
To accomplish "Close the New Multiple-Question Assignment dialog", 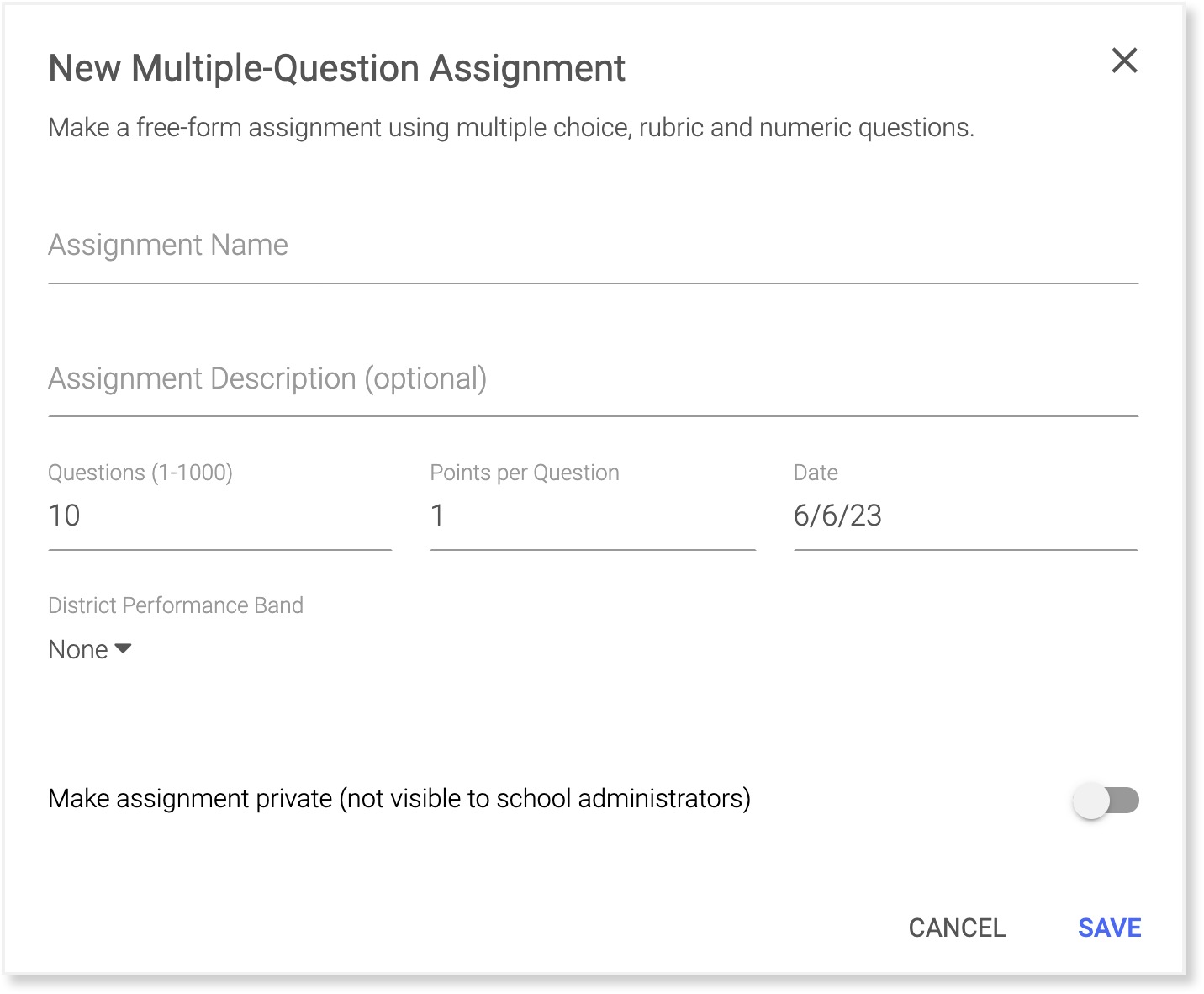I will pyautogui.click(x=1125, y=61).
